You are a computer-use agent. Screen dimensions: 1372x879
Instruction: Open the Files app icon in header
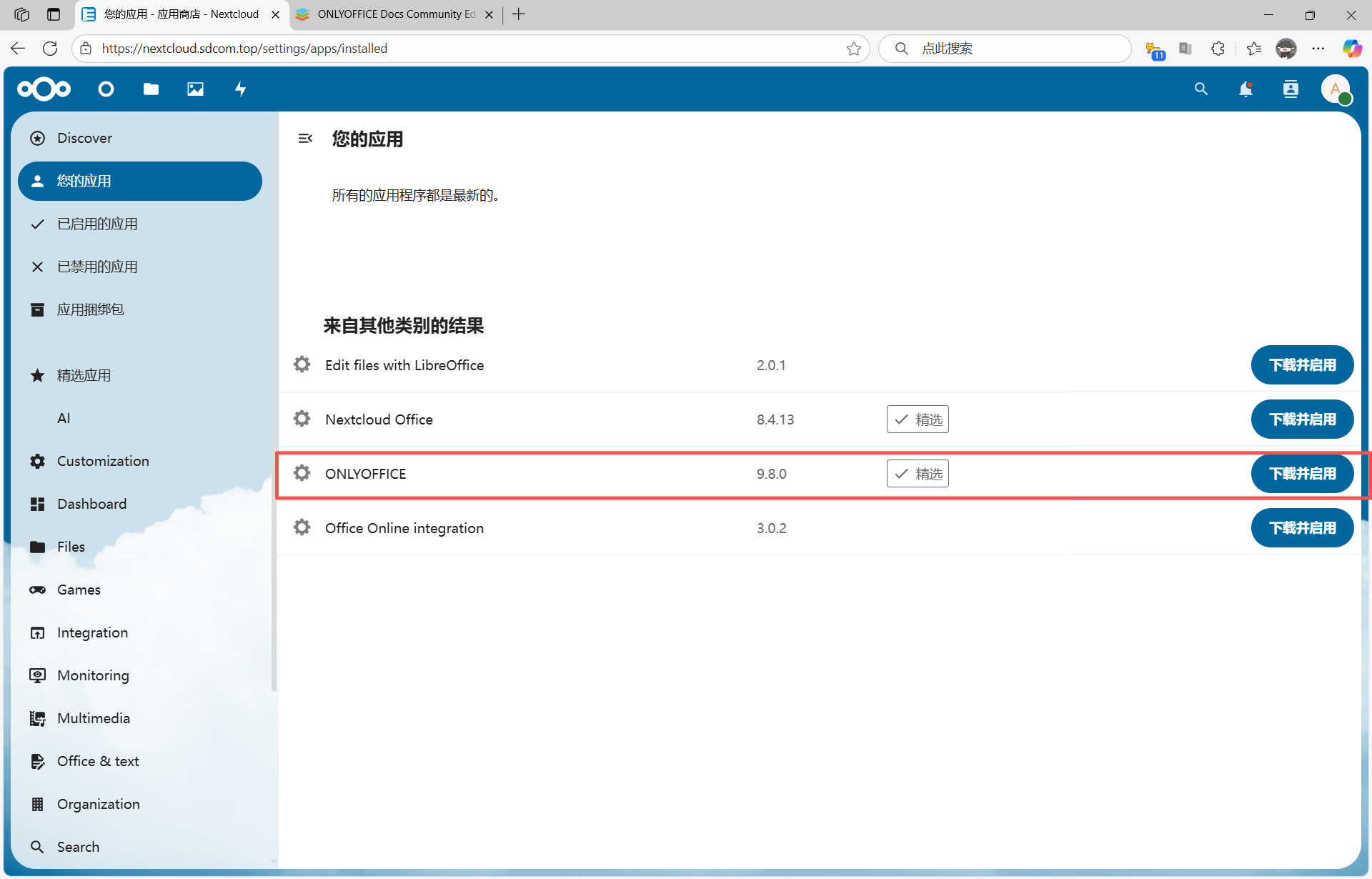coord(151,89)
